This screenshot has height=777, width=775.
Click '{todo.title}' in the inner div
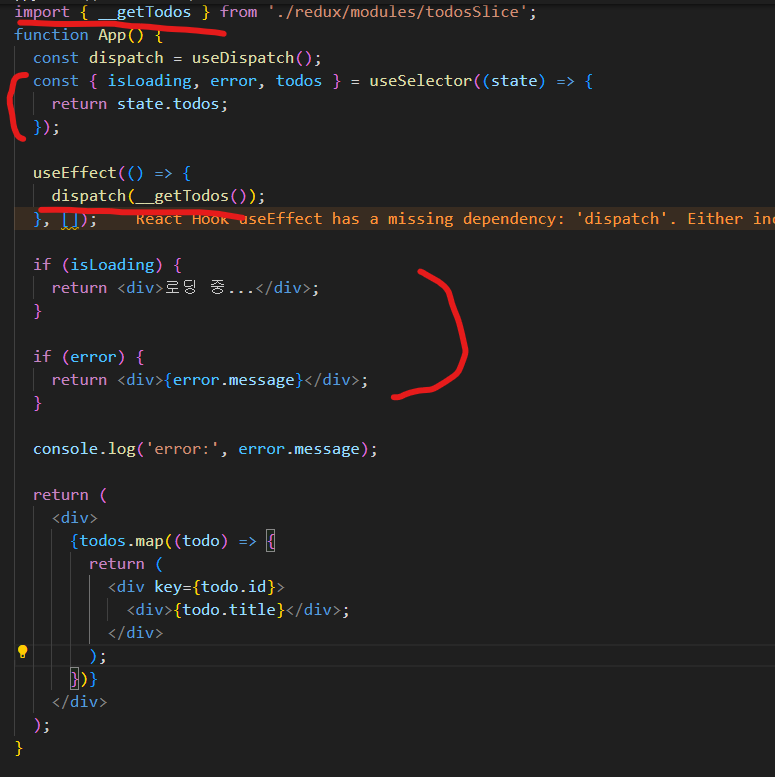[x=229, y=610]
